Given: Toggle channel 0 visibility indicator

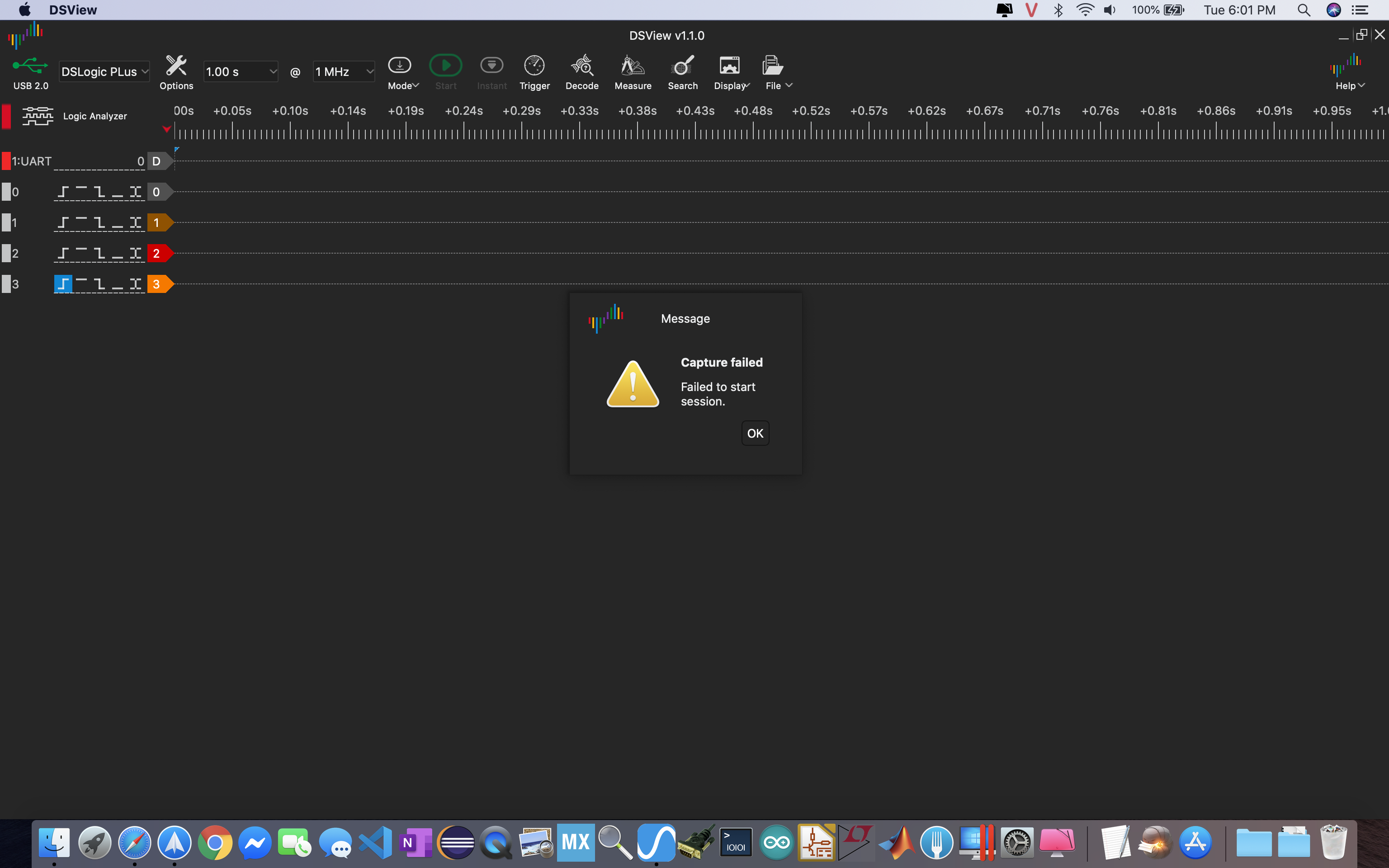Looking at the screenshot, I should point(8,191).
